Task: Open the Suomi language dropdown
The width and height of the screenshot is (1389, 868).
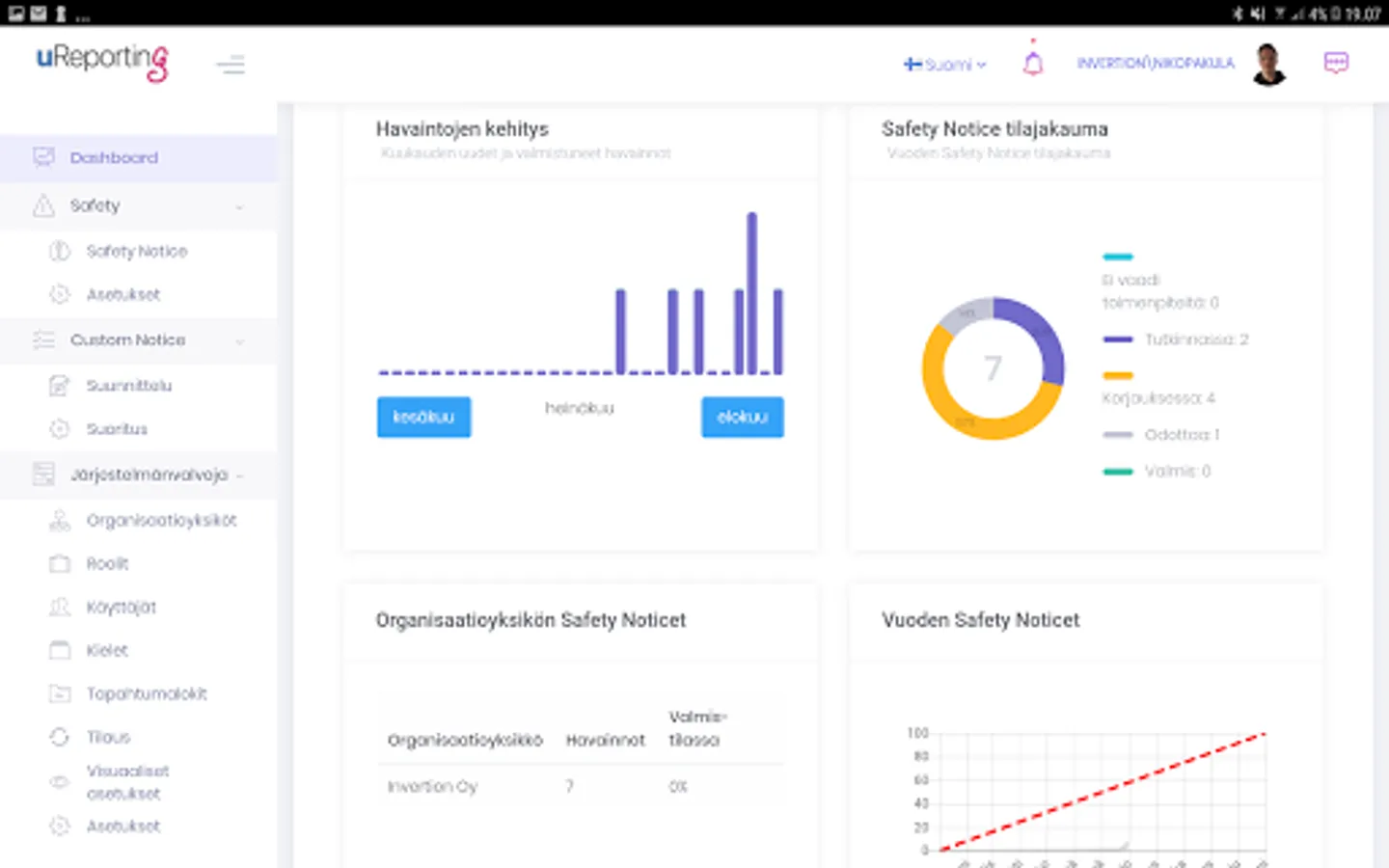Action: pos(945,65)
